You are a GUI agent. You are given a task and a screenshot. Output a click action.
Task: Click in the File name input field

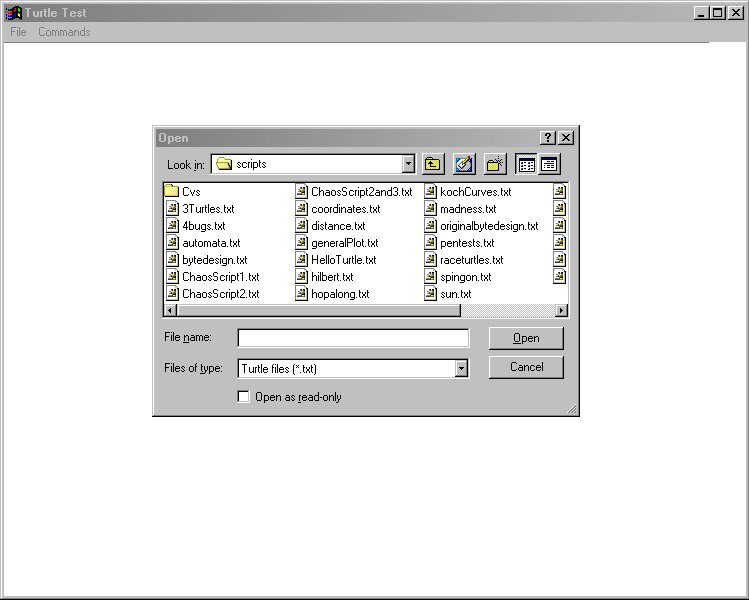click(353, 338)
